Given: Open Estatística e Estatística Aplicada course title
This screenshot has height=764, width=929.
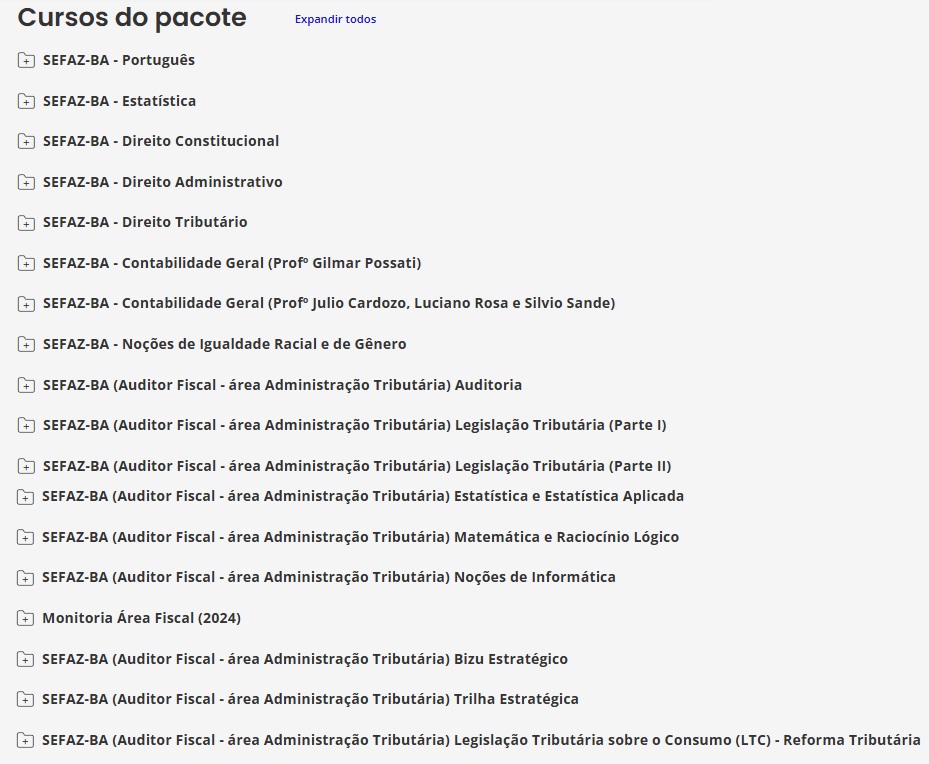Looking at the screenshot, I should coord(363,497).
